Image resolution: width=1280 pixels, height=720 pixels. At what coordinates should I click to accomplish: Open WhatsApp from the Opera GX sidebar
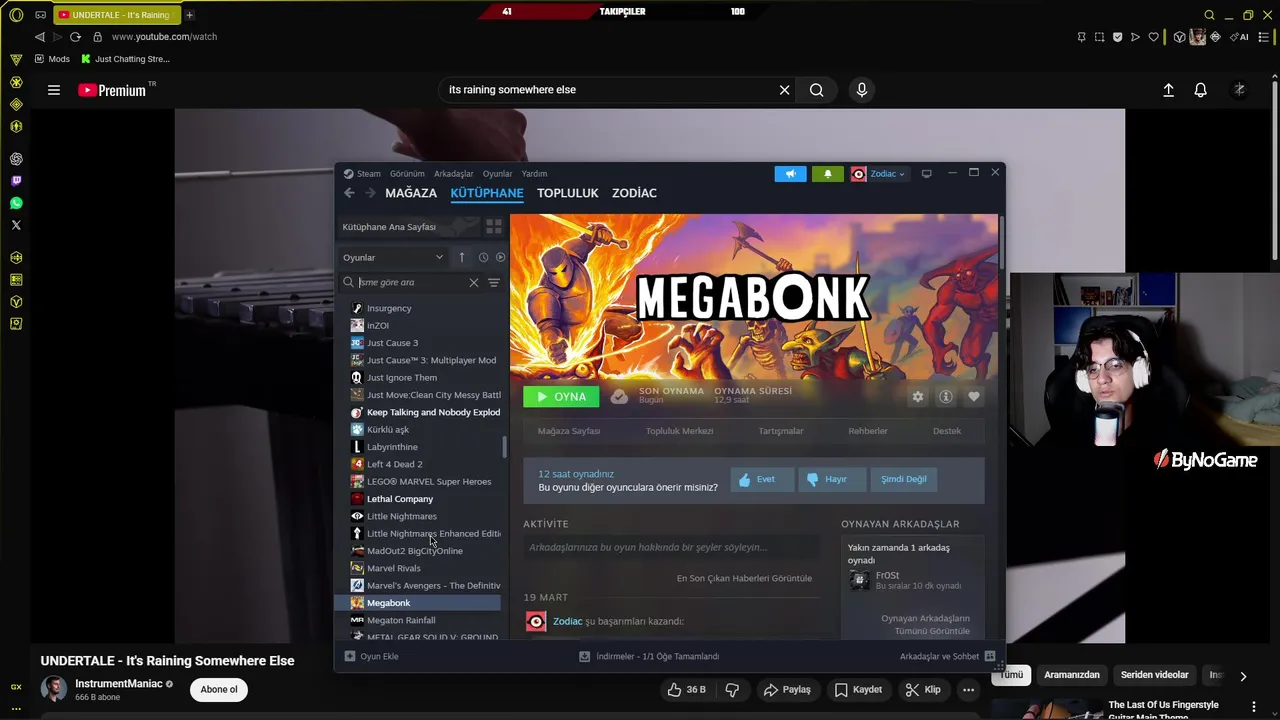[16, 203]
